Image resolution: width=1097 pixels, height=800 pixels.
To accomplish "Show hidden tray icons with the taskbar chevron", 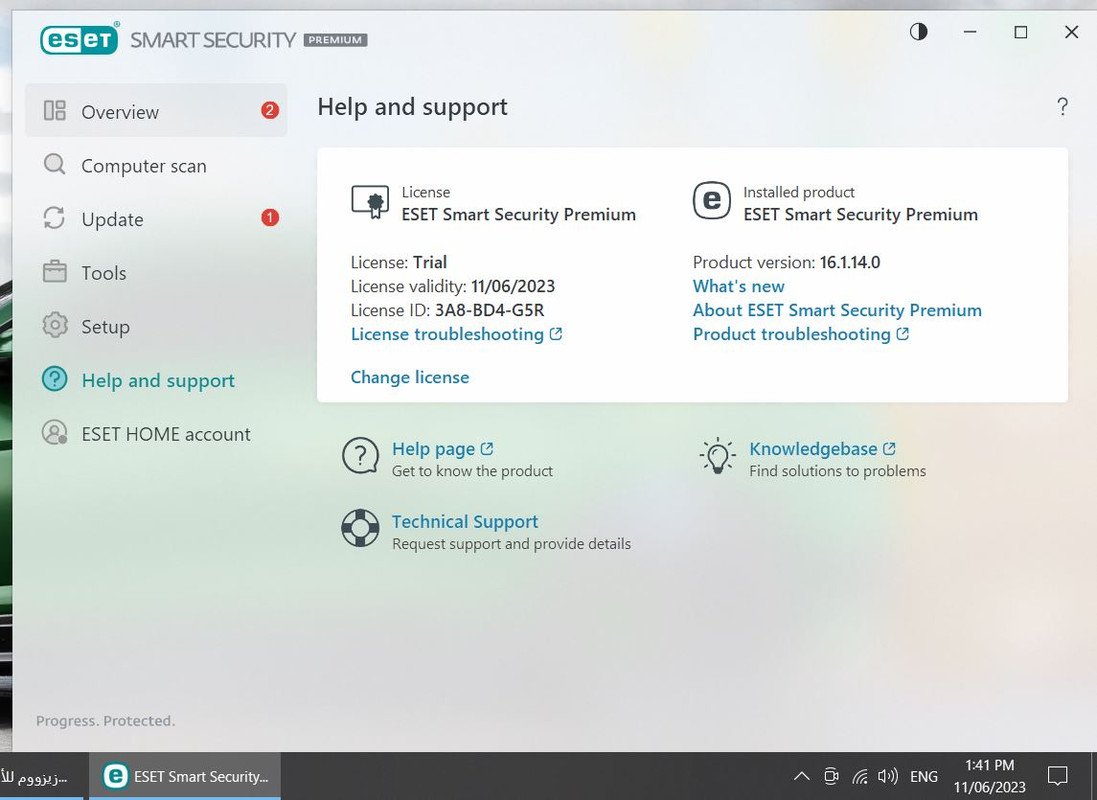I will pyautogui.click(x=802, y=776).
